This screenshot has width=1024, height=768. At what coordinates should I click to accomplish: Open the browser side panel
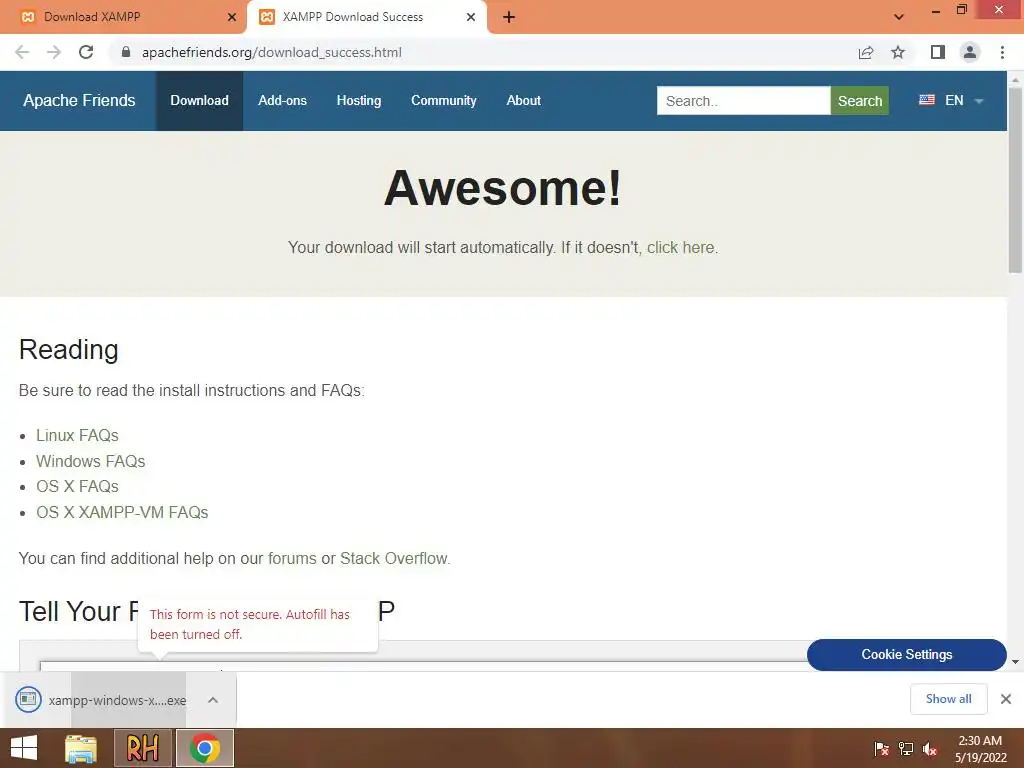pyautogui.click(x=938, y=52)
